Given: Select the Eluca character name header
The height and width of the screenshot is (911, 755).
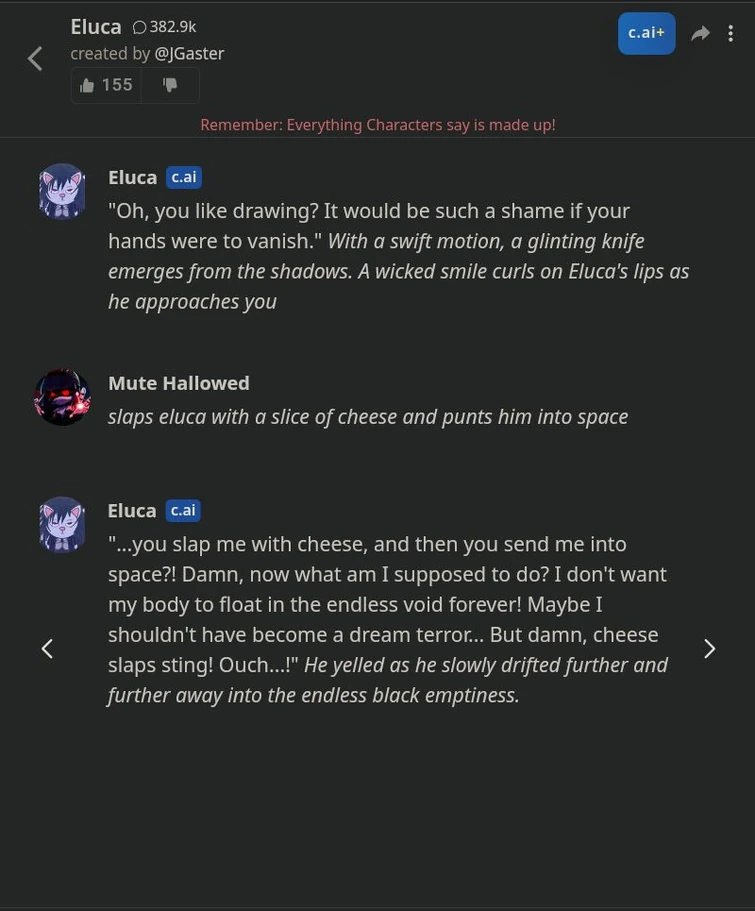Looking at the screenshot, I should (95, 26).
